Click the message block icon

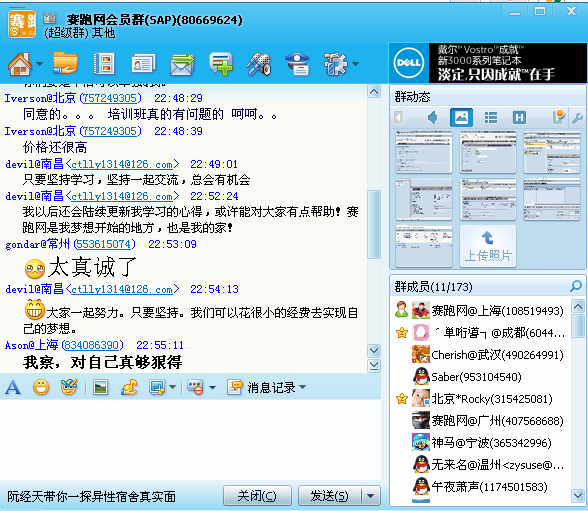point(195,387)
